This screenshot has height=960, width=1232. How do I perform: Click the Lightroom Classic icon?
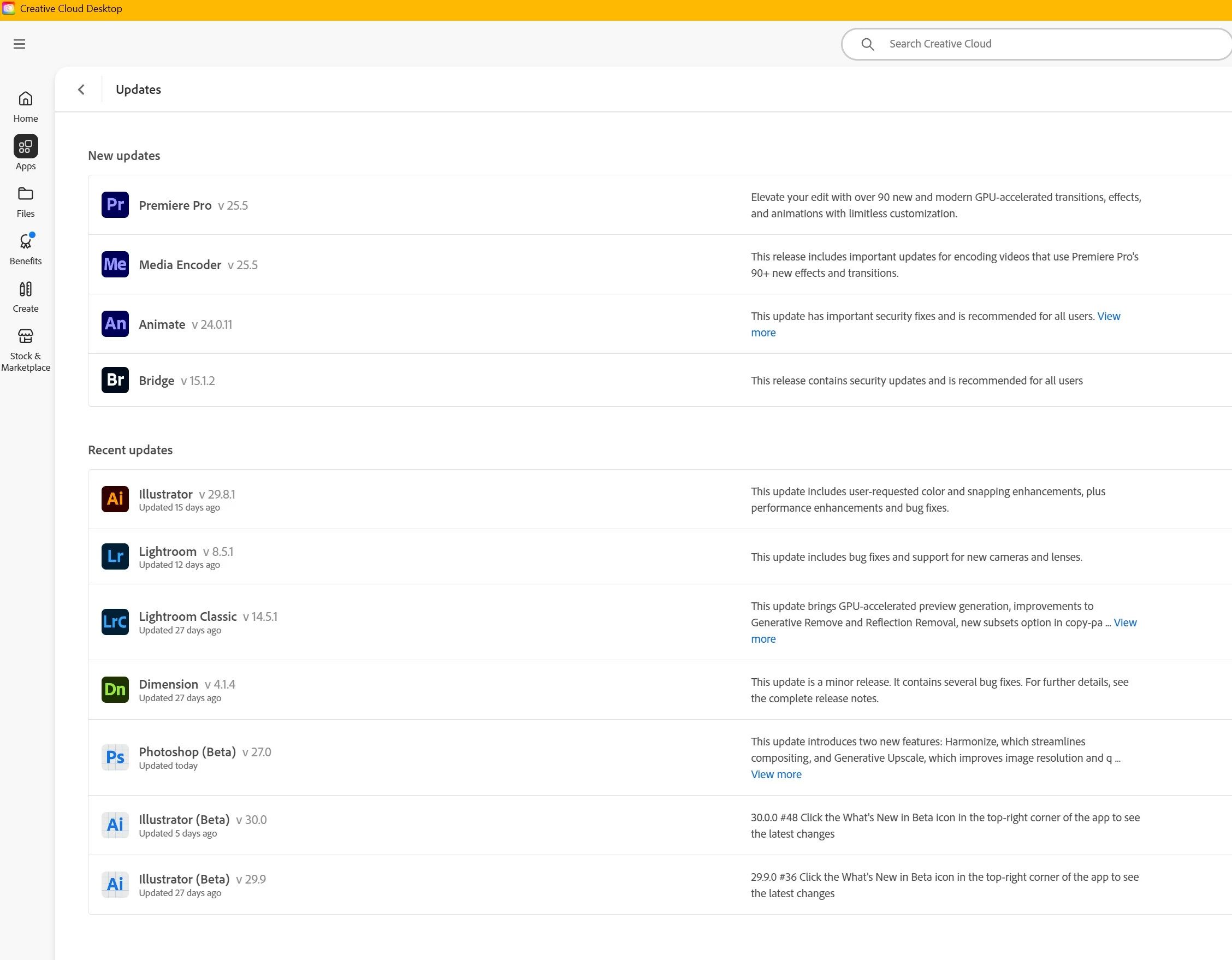(115, 621)
